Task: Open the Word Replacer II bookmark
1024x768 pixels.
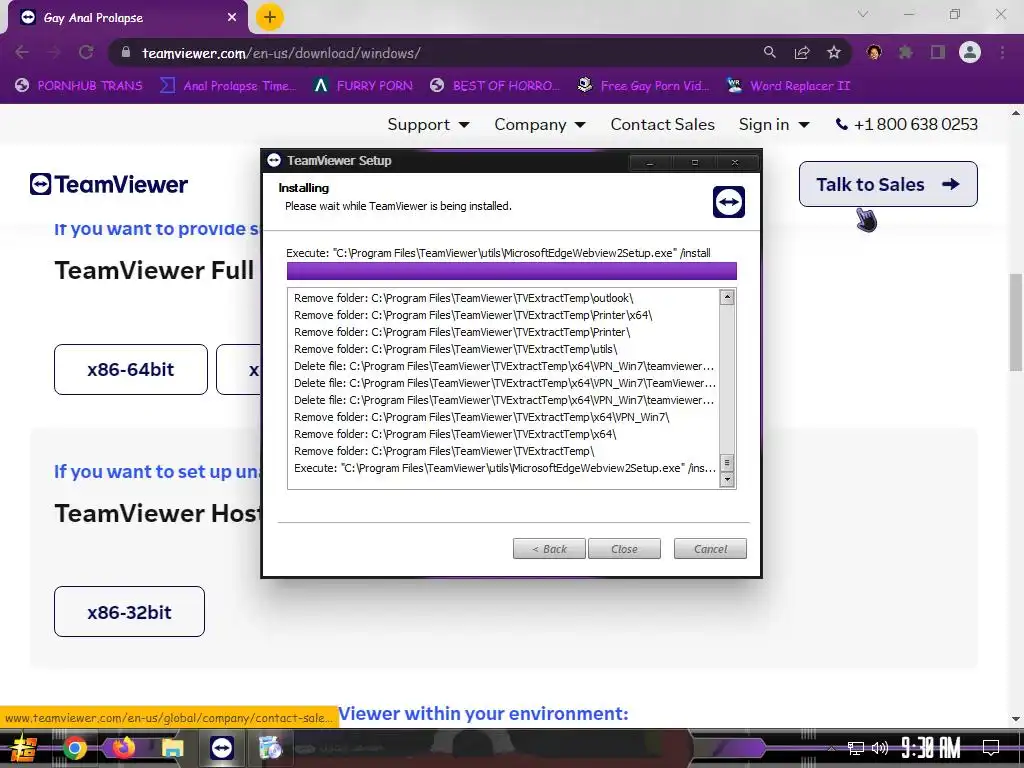Action: coord(789,86)
